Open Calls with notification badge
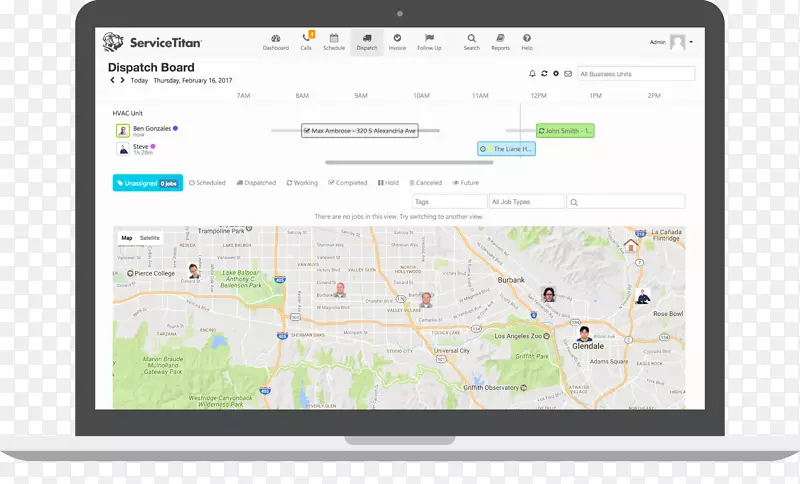The width and height of the screenshot is (800, 484). [x=306, y=40]
